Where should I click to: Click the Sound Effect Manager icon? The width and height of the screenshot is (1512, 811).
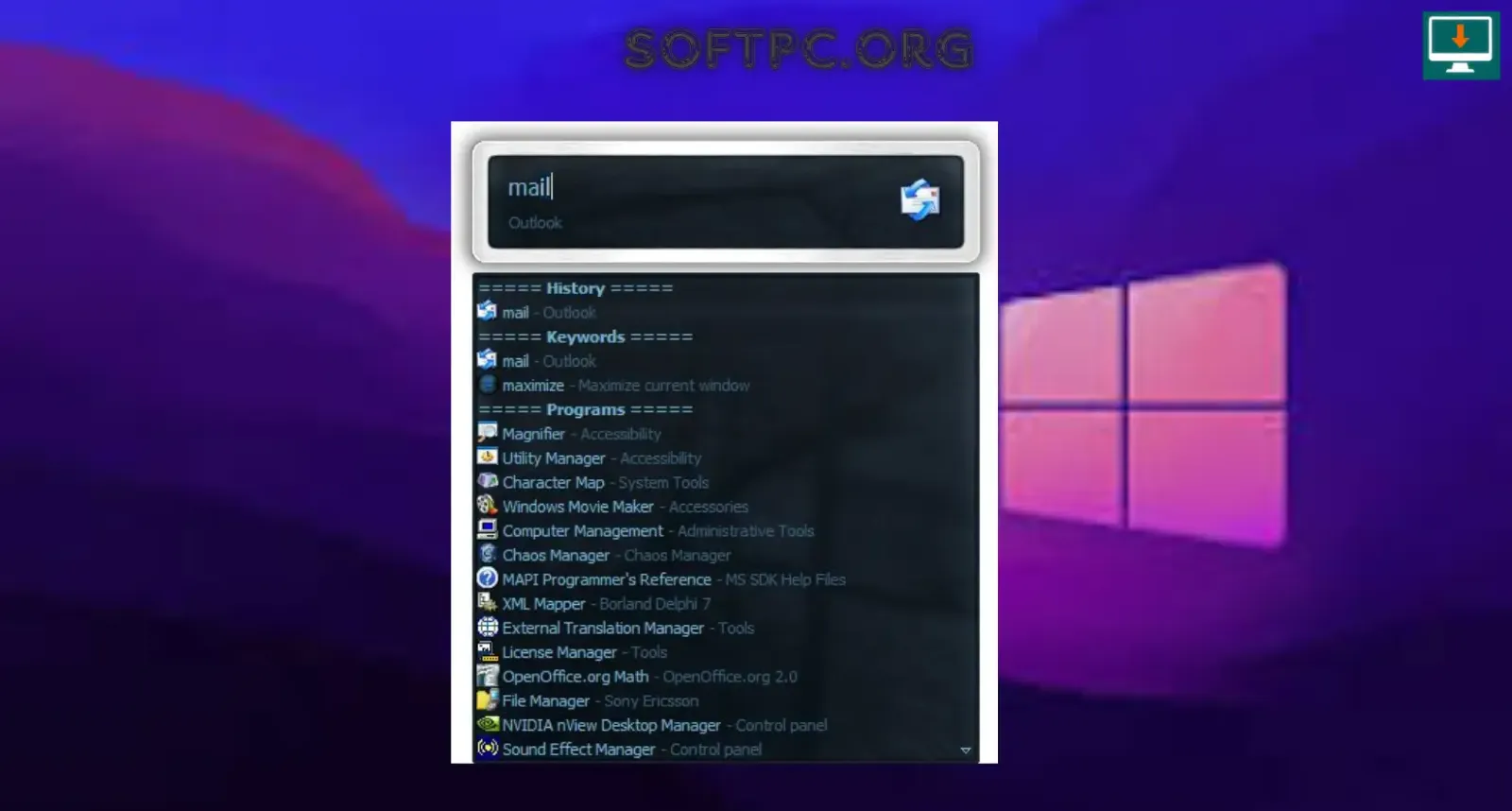[x=488, y=749]
